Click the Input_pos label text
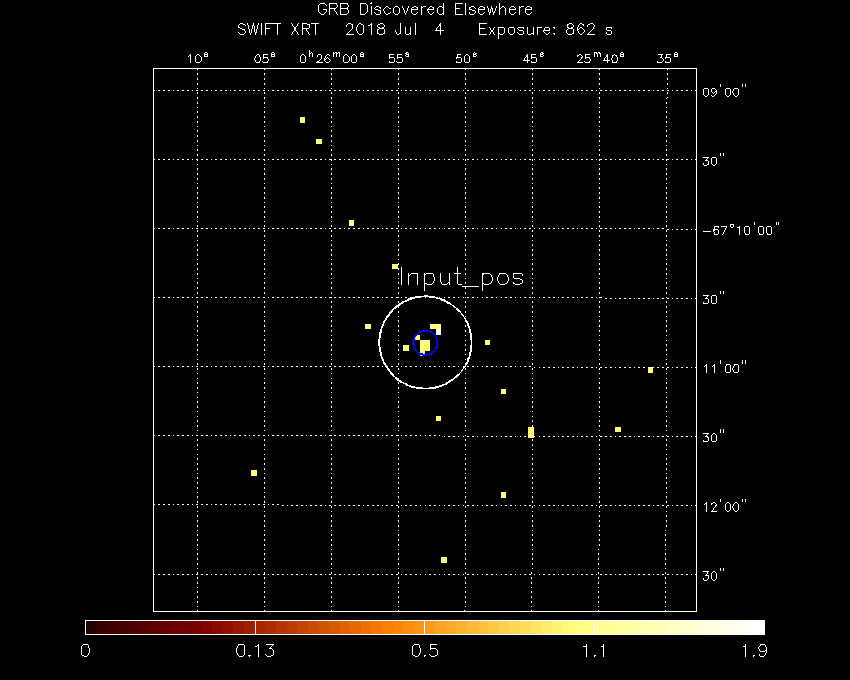Image resolution: width=850 pixels, height=680 pixels. pos(460,278)
